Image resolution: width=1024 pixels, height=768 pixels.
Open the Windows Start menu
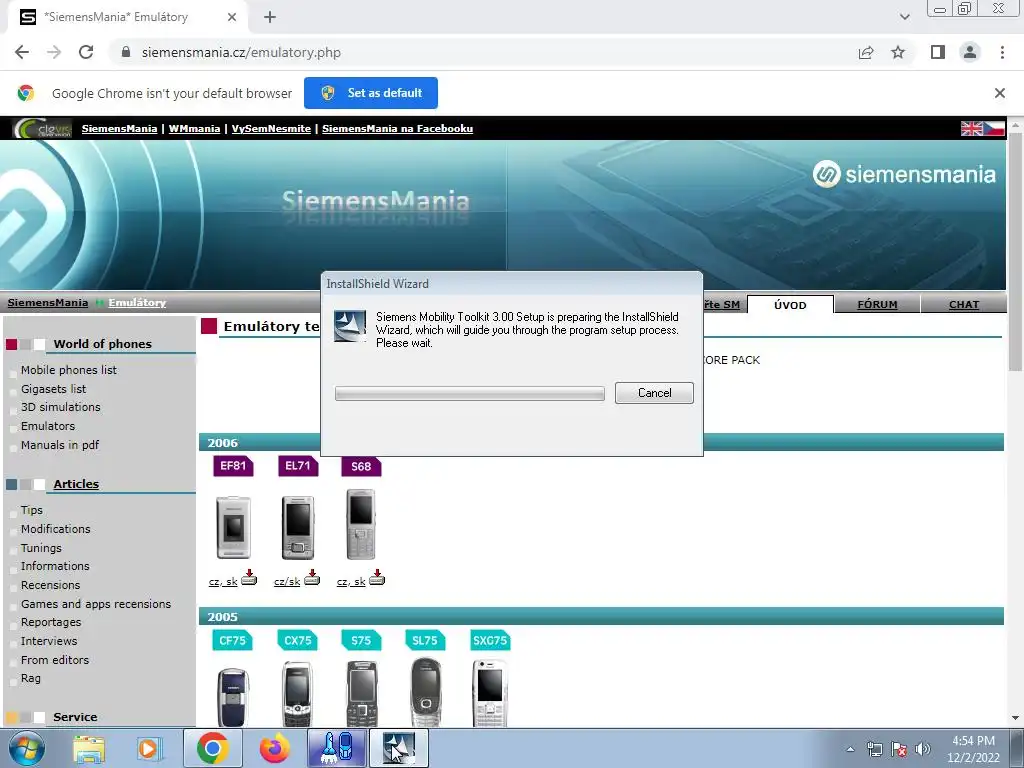[27, 748]
